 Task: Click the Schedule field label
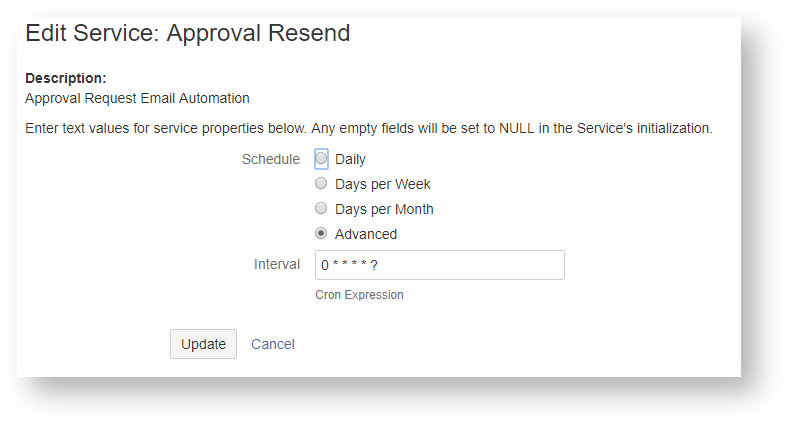tap(270, 159)
